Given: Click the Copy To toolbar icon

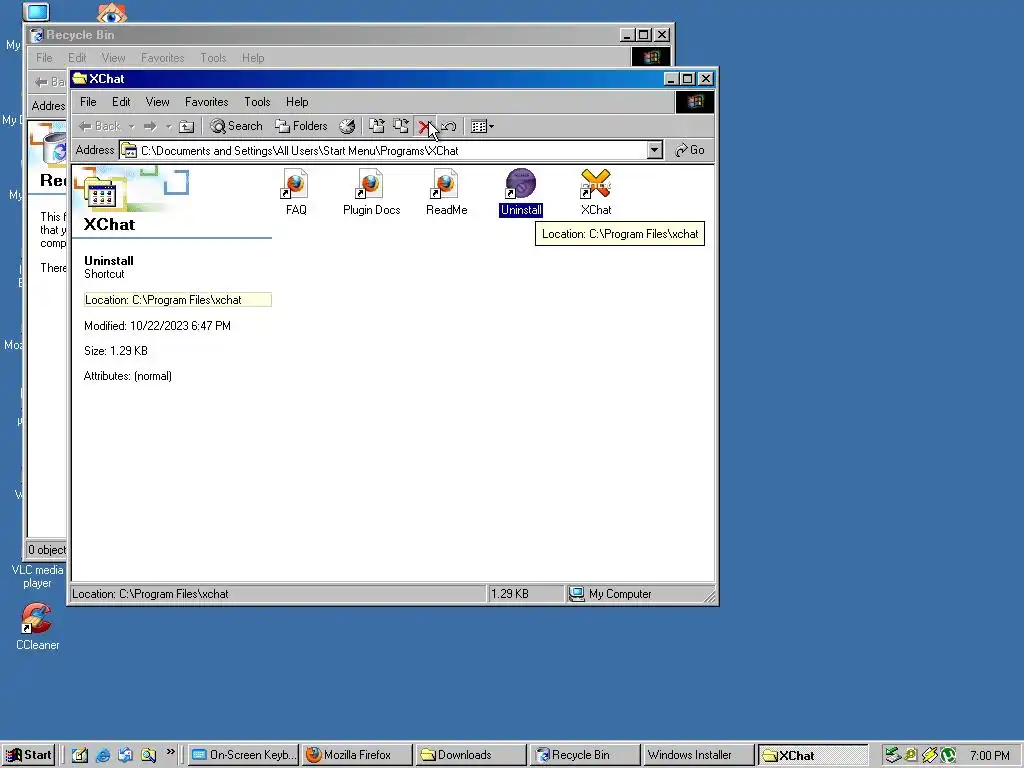Looking at the screenshot, I should coord(400,126).
